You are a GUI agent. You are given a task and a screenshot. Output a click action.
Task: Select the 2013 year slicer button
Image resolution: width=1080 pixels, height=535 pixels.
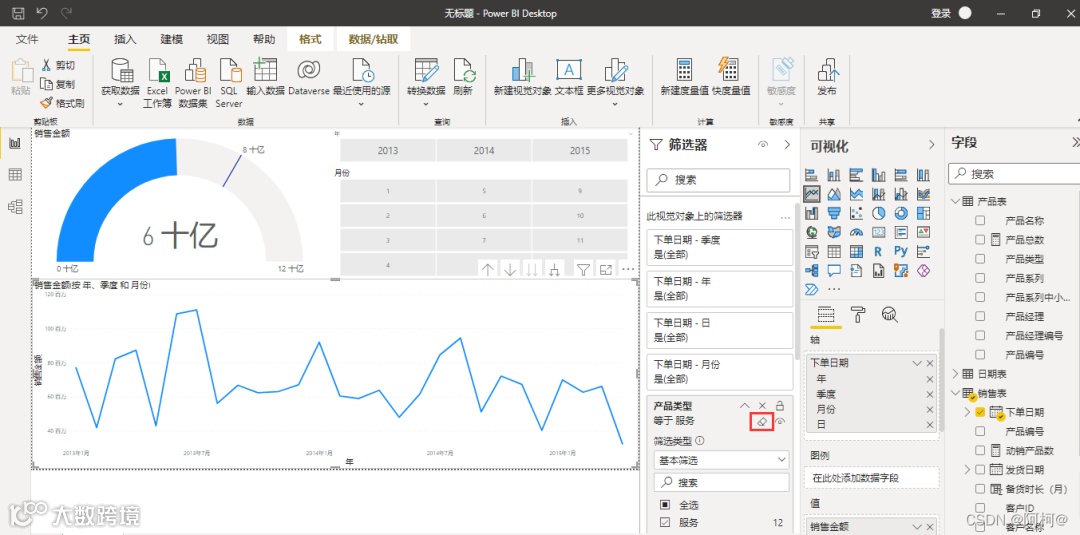click(388, 150)
